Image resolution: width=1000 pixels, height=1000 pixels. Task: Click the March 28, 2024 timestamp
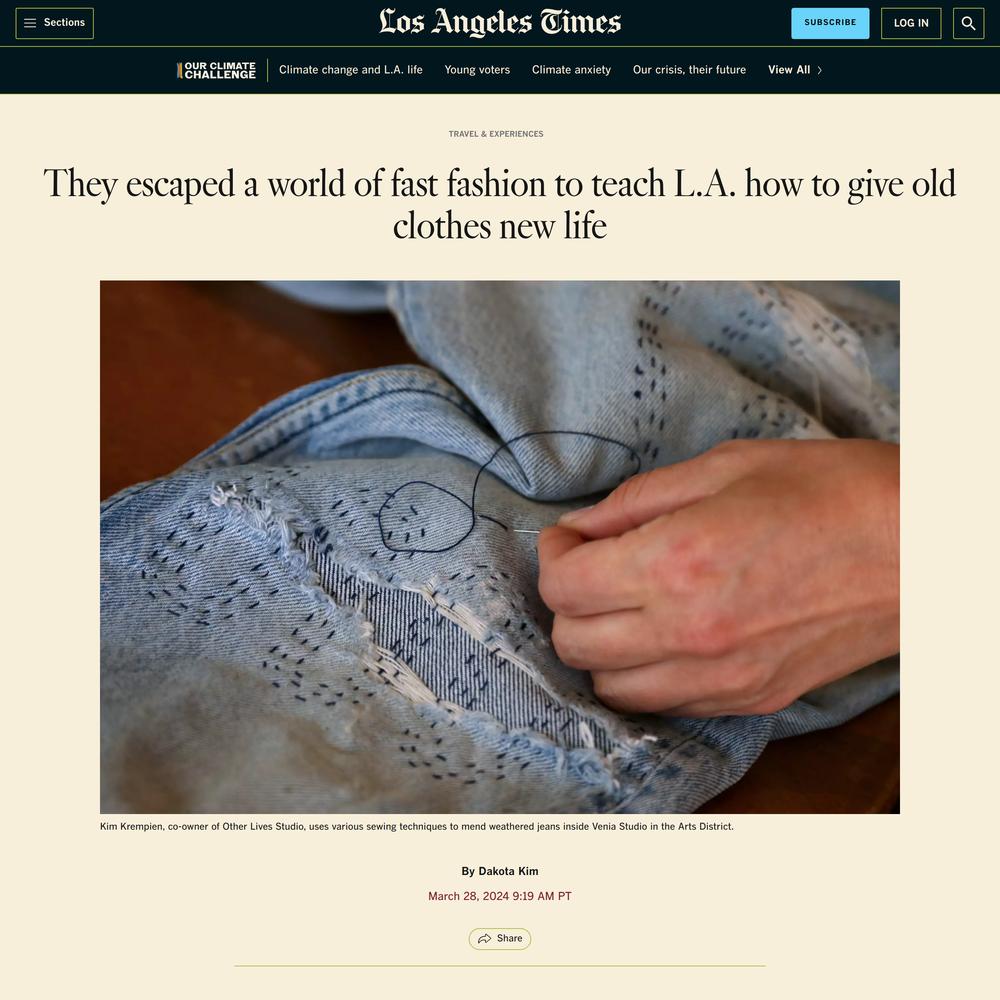coord(499,896)
